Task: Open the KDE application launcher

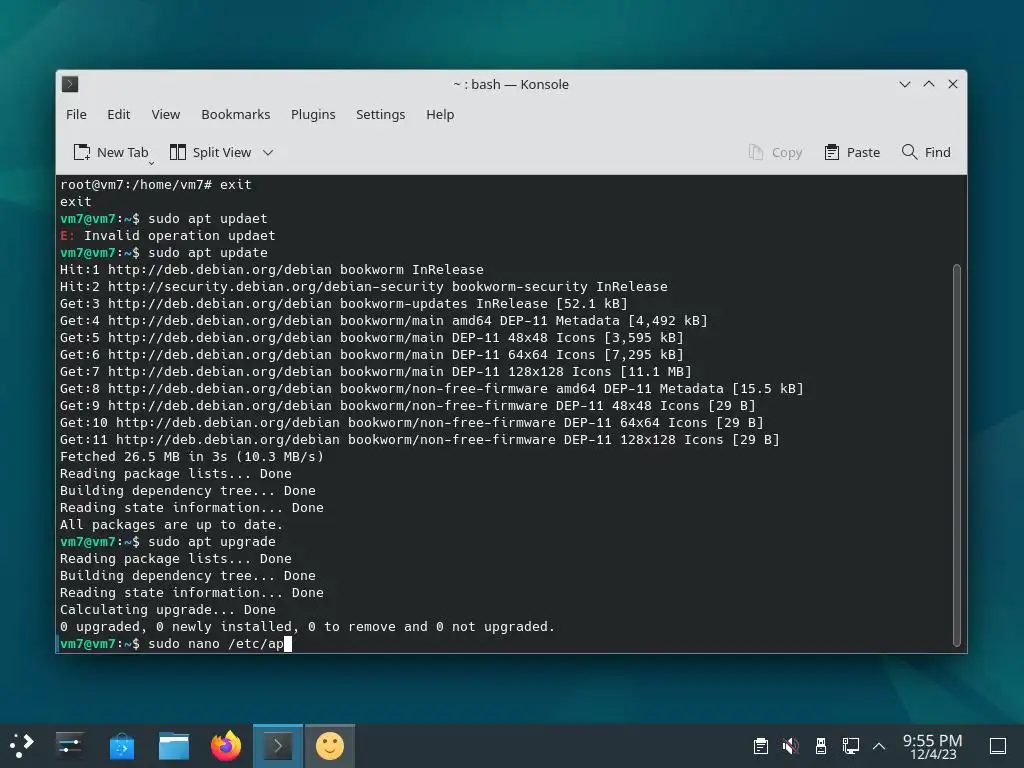Action: pos(21,746)
